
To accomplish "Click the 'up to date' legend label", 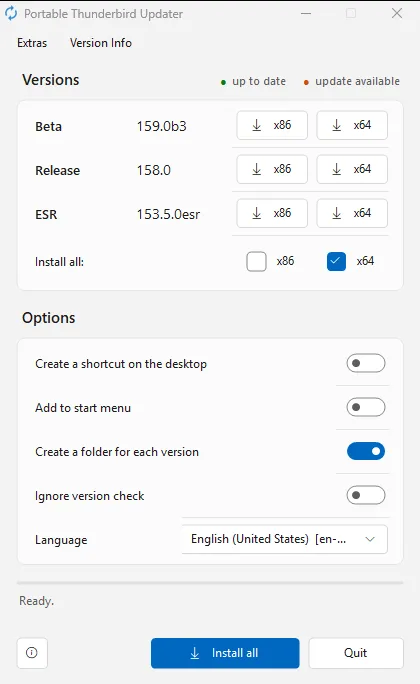I will click(x=259, y=82).
